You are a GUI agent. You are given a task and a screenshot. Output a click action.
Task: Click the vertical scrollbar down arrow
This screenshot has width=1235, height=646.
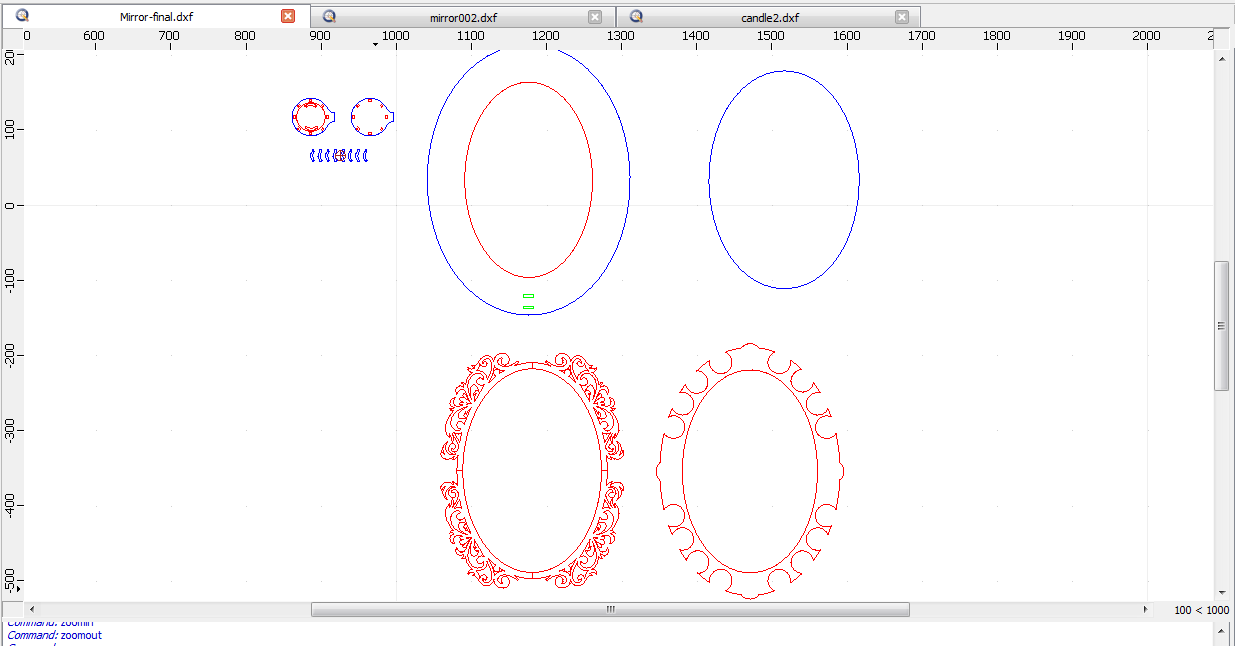[1222, 592]
